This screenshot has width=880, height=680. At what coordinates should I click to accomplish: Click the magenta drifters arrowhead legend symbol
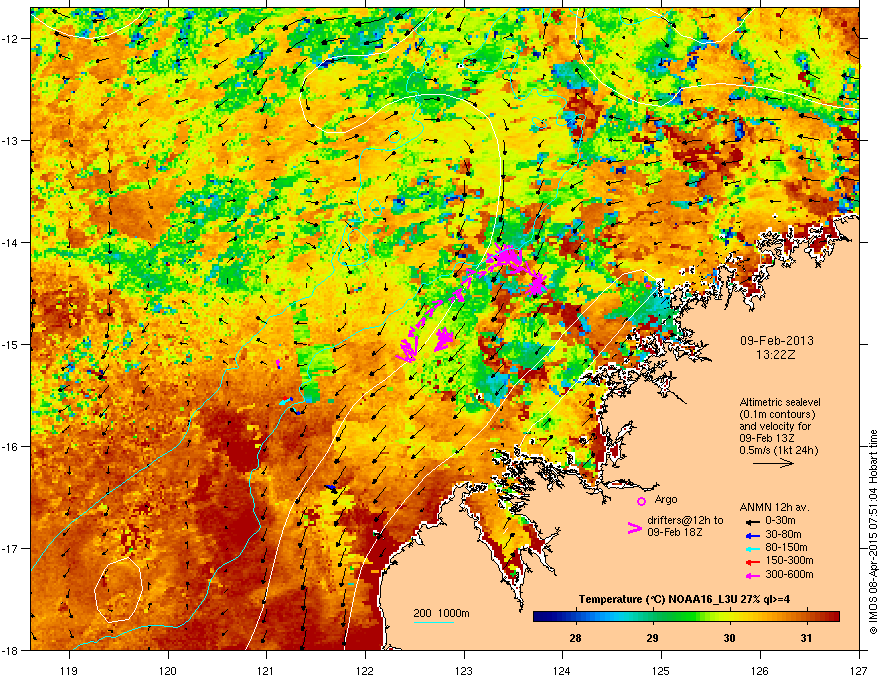click(634, 528)
